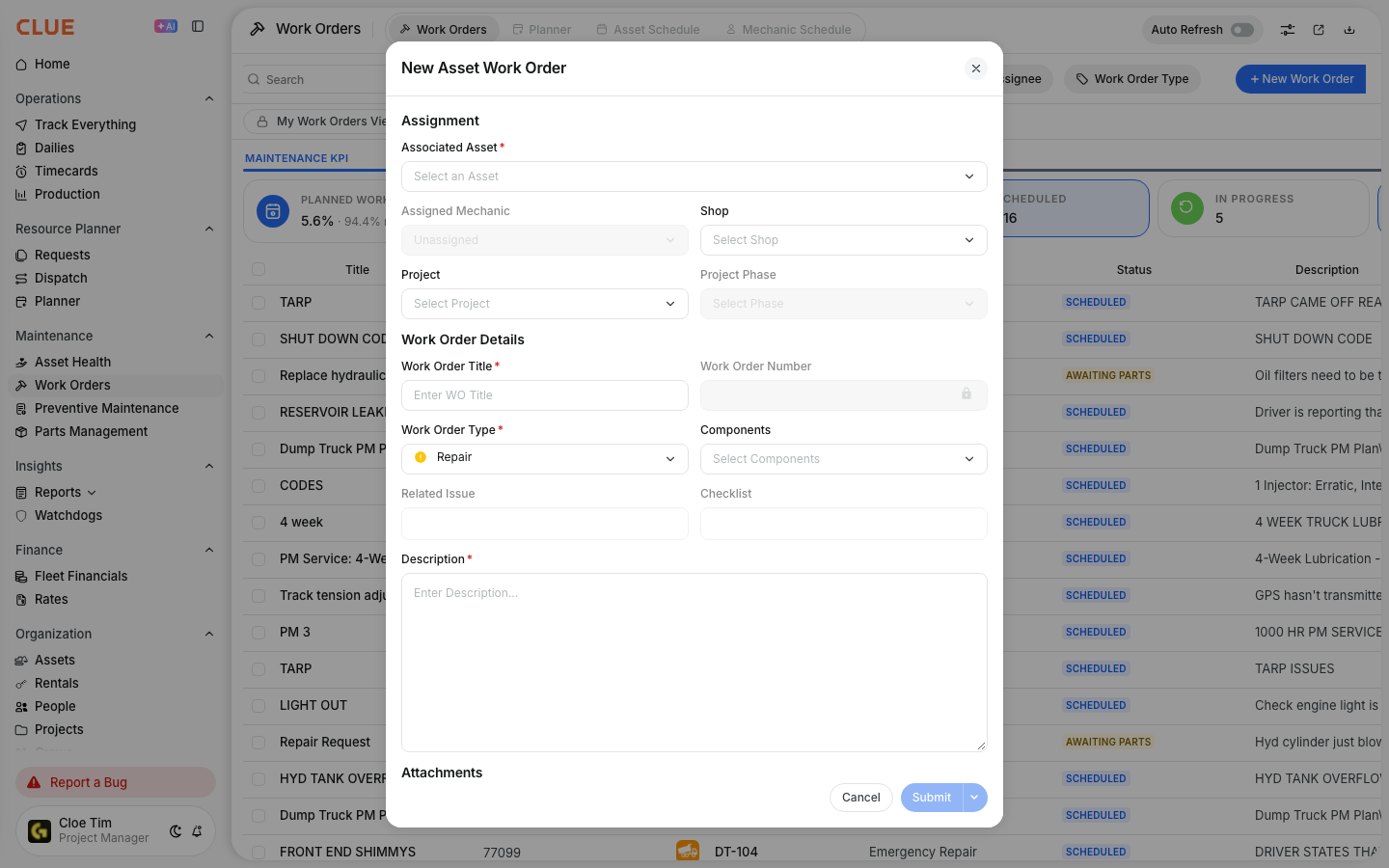Click the New Work Order button
Image resolution: width=1389 pixels, height=868 pixels.
tap(1301, 79)
